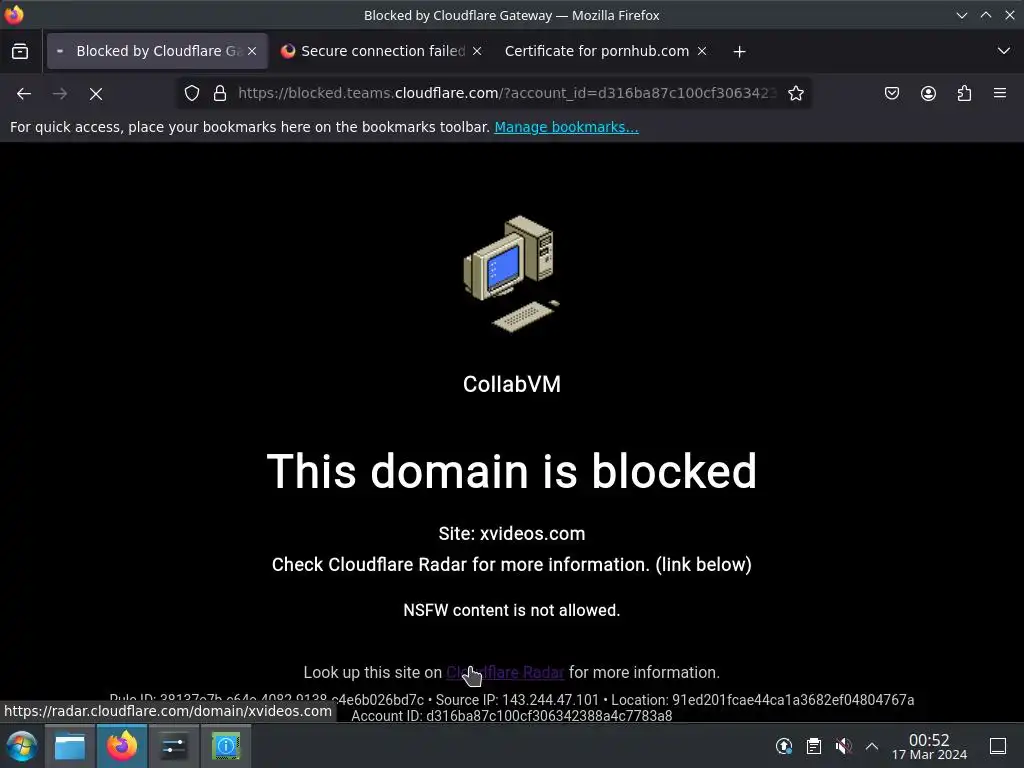1024x768 pixels.
Task: Expand the system tray hidden icons arrow
Action: click(x=872, y=746)
